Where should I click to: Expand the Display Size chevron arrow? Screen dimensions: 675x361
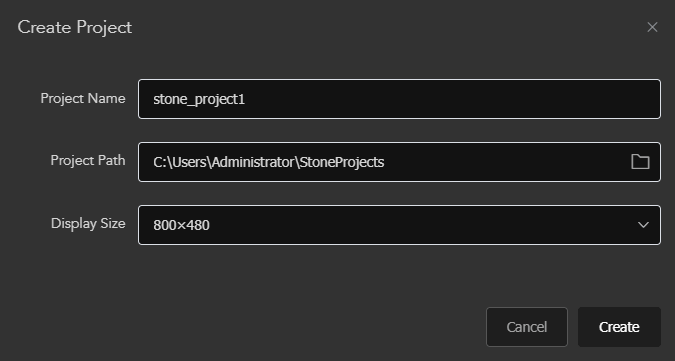[643, 225]
